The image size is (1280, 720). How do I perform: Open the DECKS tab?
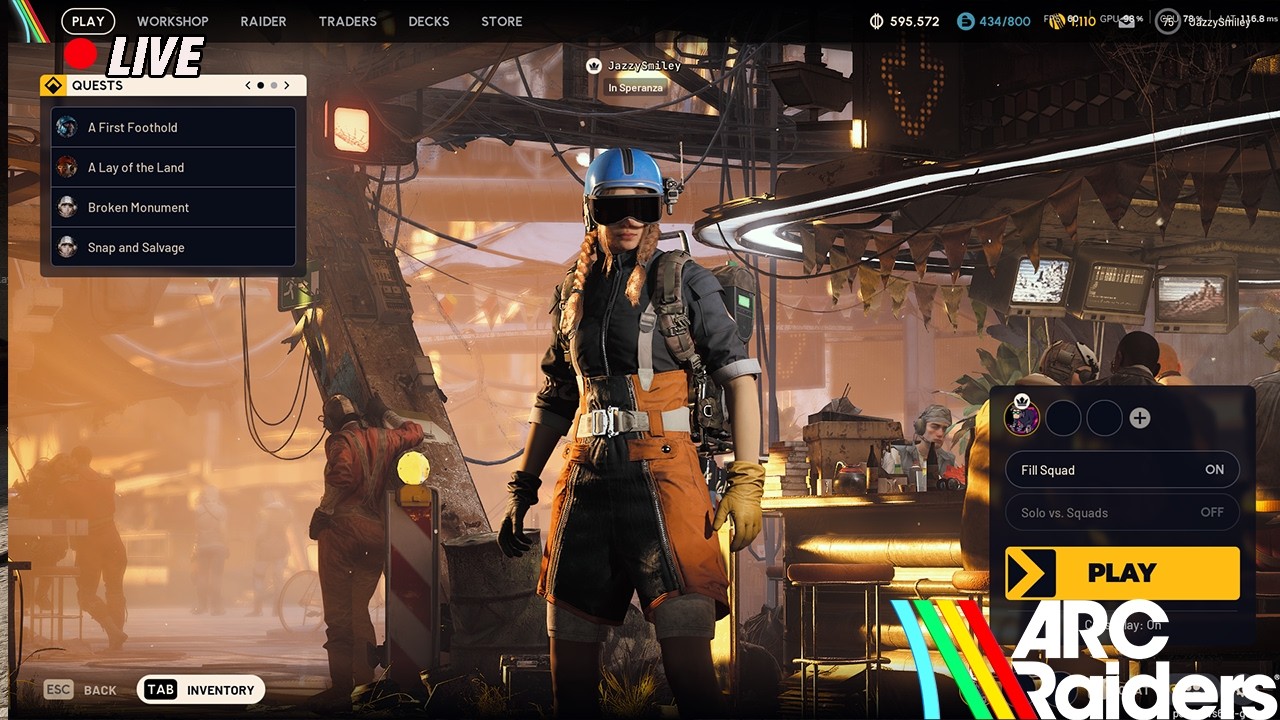(429, 21)
